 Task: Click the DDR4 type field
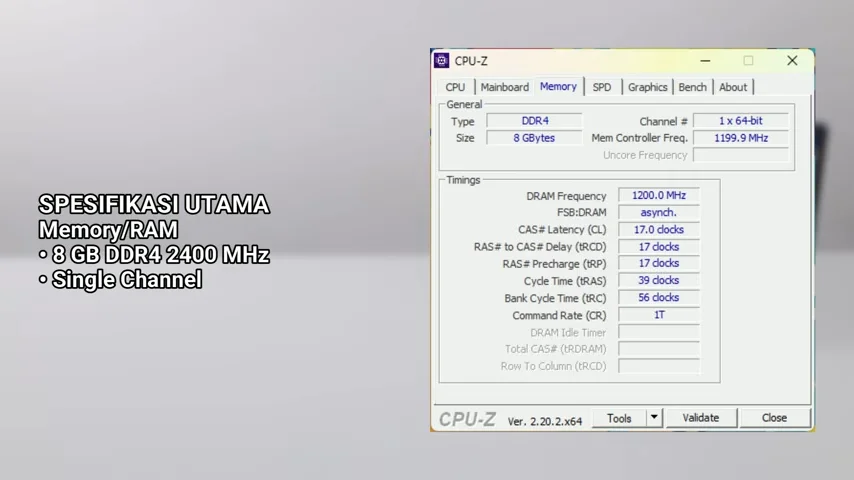pos(534,121)
